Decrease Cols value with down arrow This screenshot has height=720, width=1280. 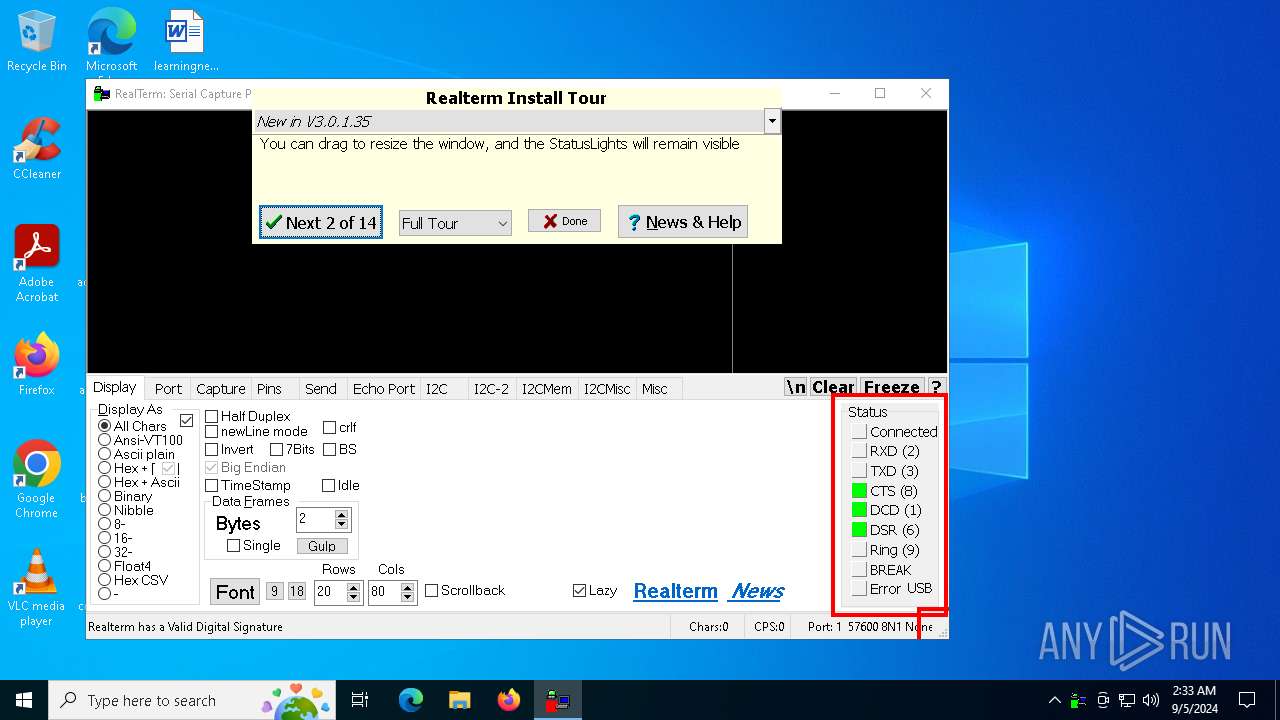point(407,598)
